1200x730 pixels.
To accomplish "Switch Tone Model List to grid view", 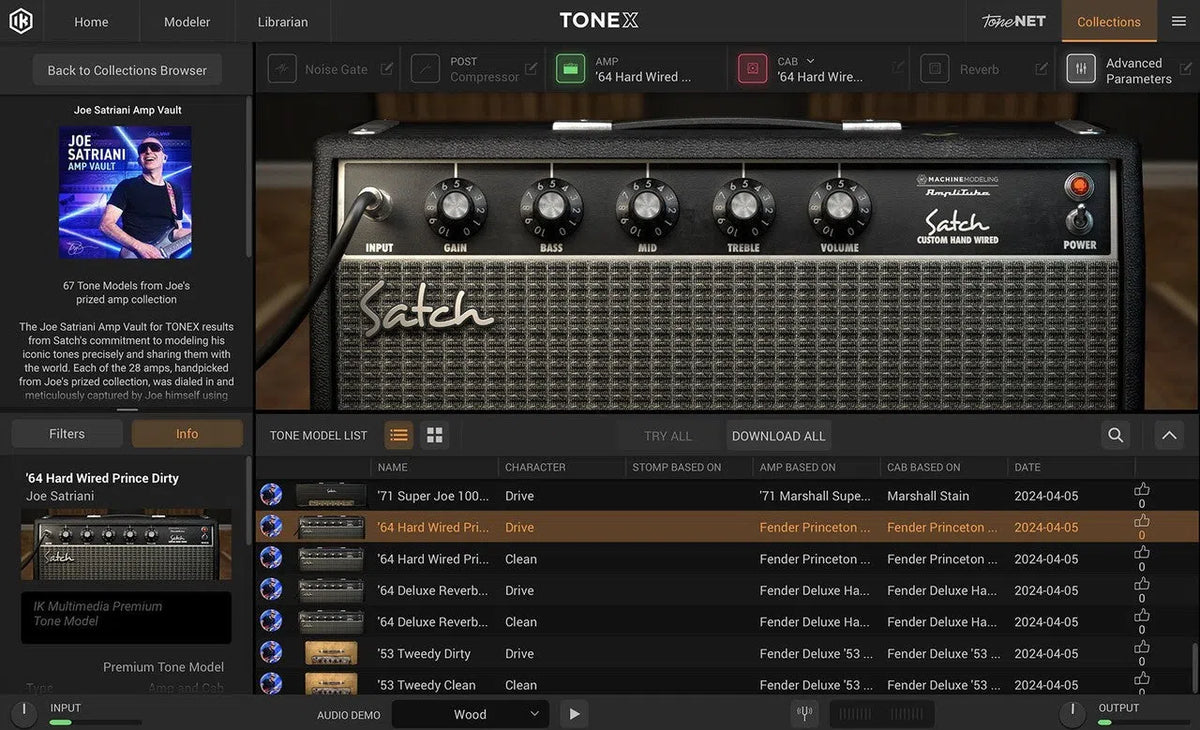I will (x=434, y=434).
